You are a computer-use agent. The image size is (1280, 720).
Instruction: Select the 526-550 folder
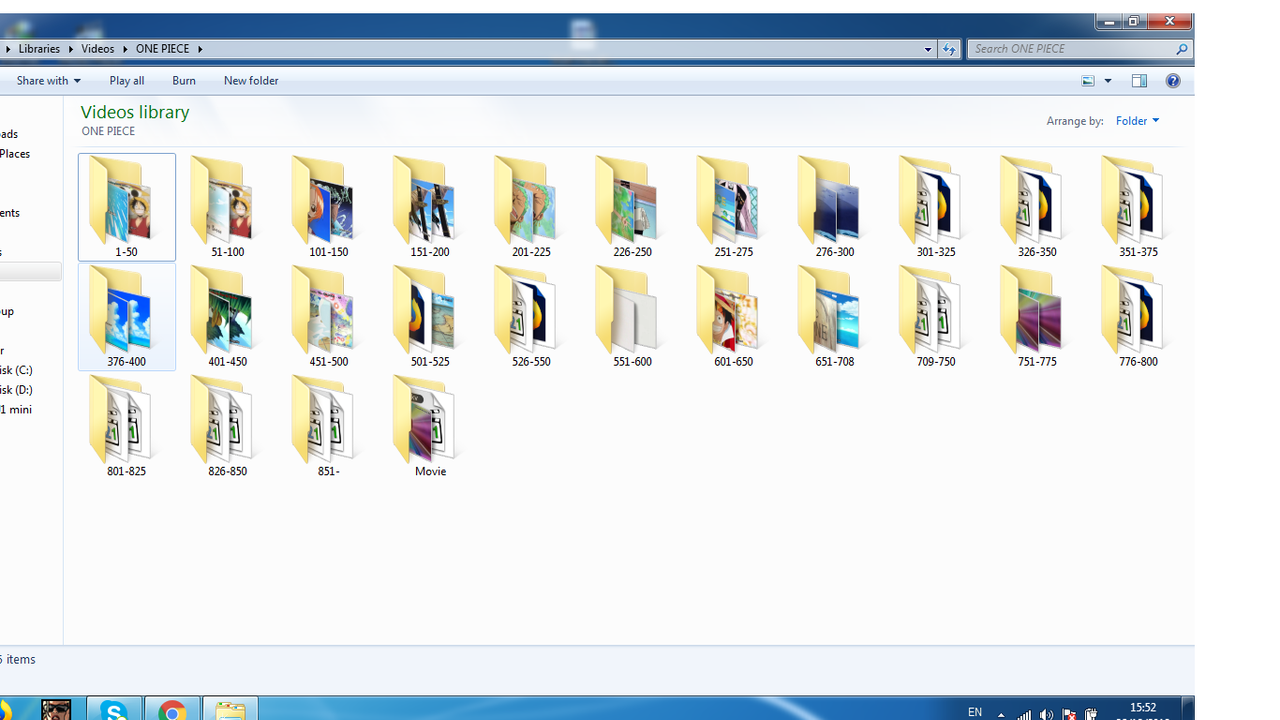531,317
